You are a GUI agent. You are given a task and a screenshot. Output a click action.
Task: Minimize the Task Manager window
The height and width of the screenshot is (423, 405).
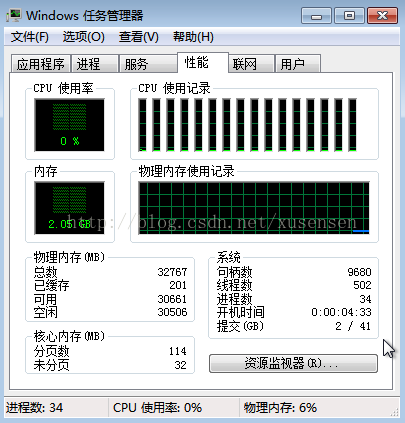coord(316,16)
